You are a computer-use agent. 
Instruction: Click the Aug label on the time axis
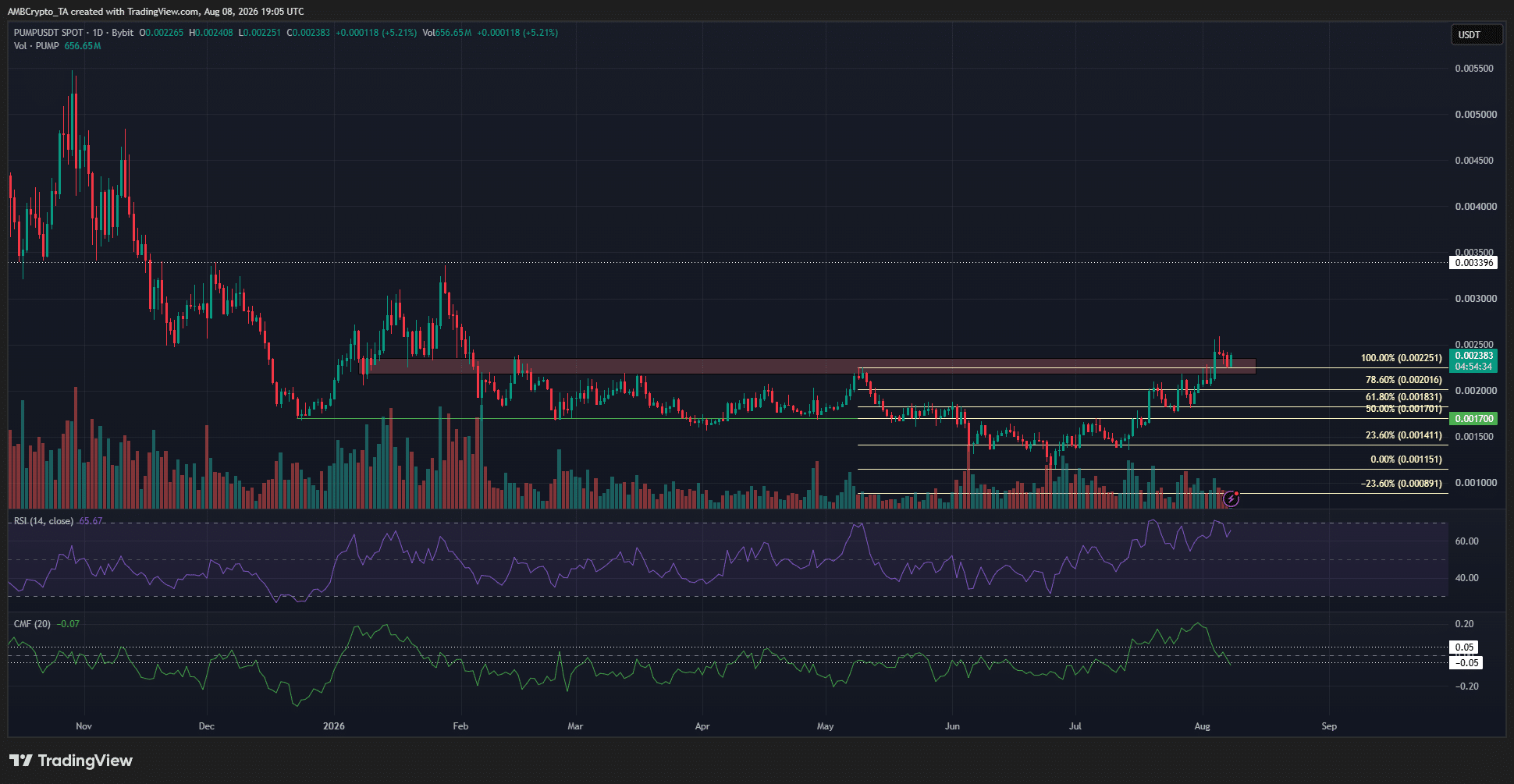coord(1203,726)
